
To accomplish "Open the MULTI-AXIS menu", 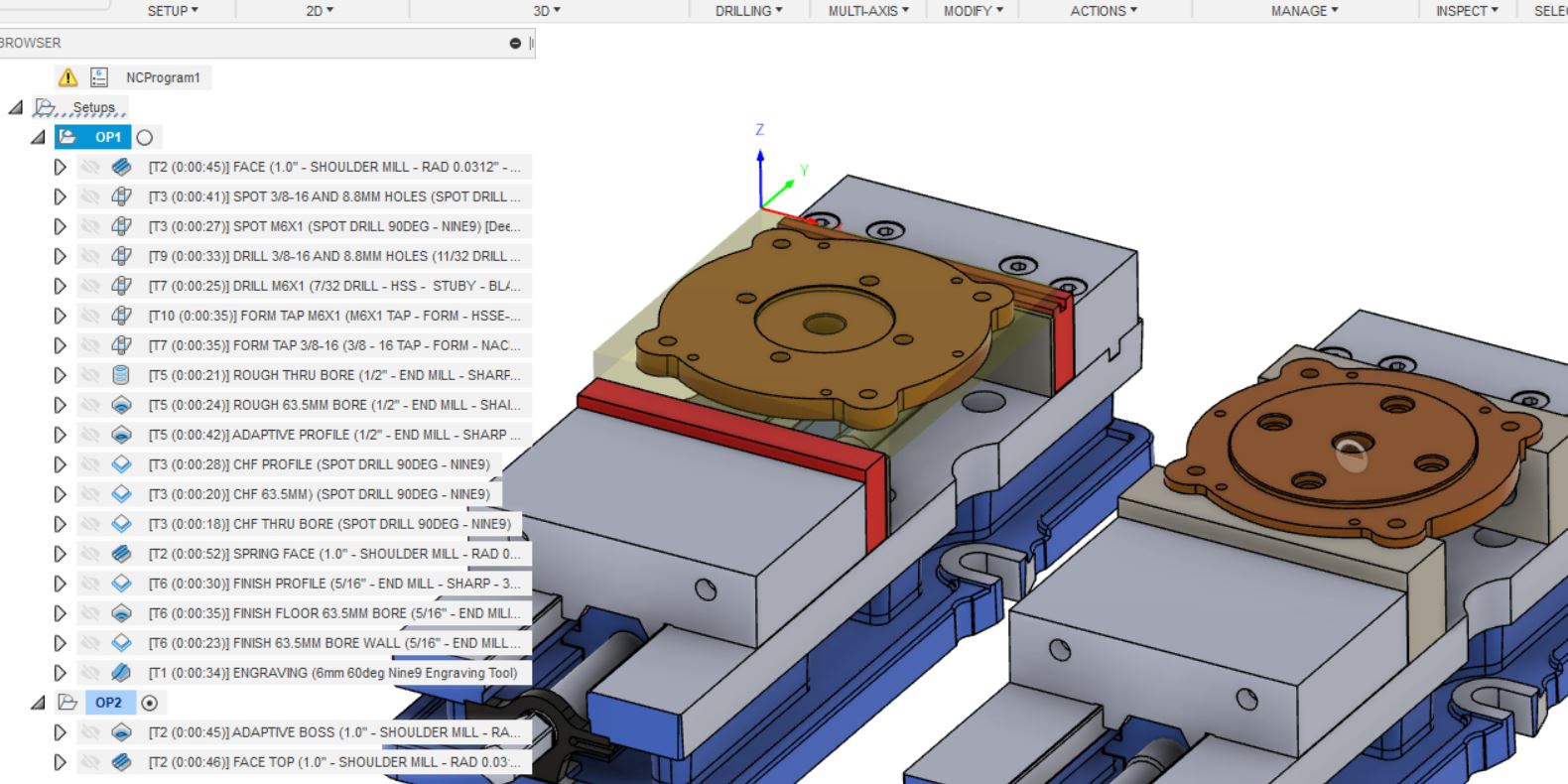I will click(868, 11).
